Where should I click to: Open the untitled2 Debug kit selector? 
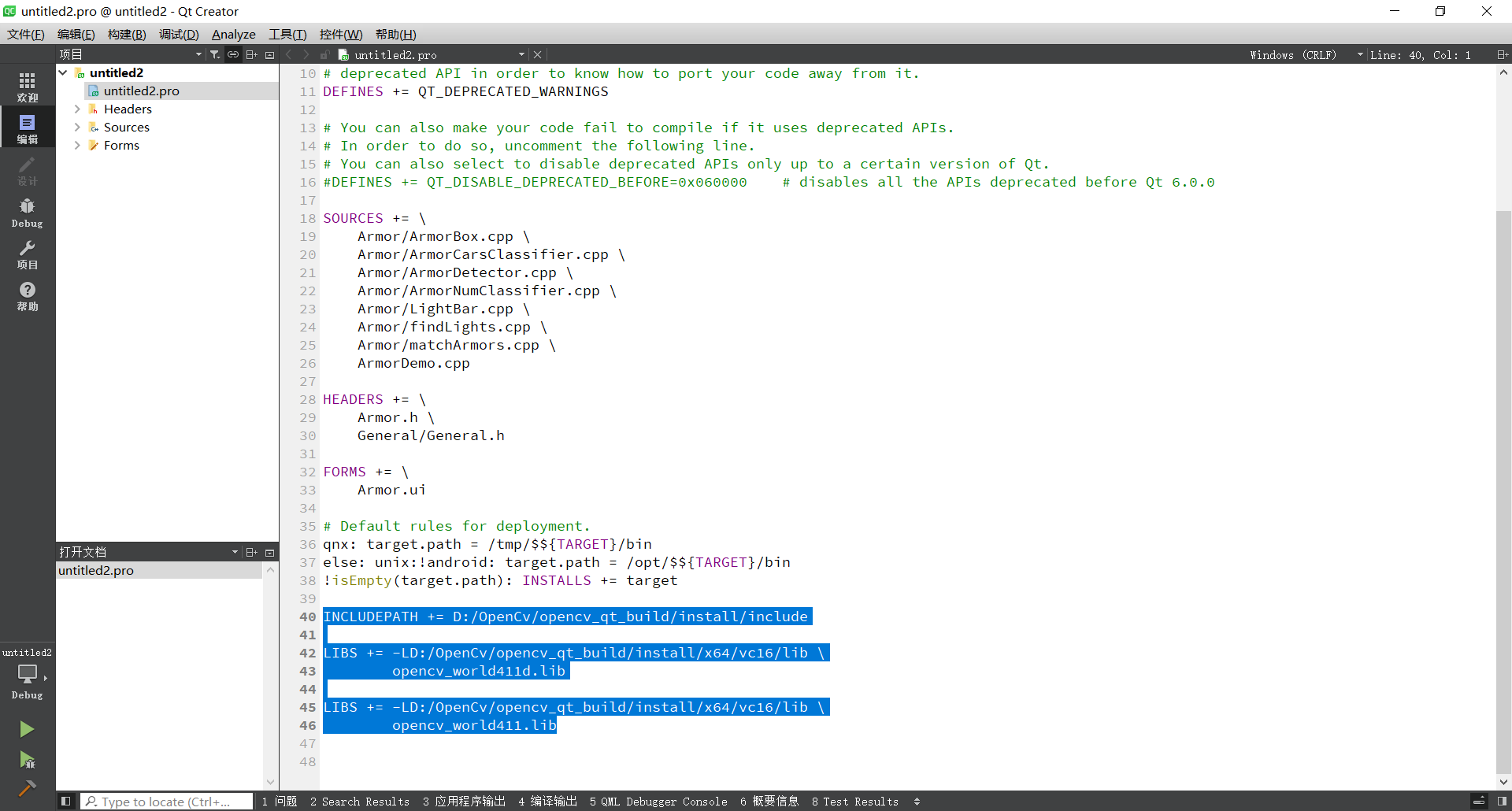pyautogui.click(x=28, y=674)
